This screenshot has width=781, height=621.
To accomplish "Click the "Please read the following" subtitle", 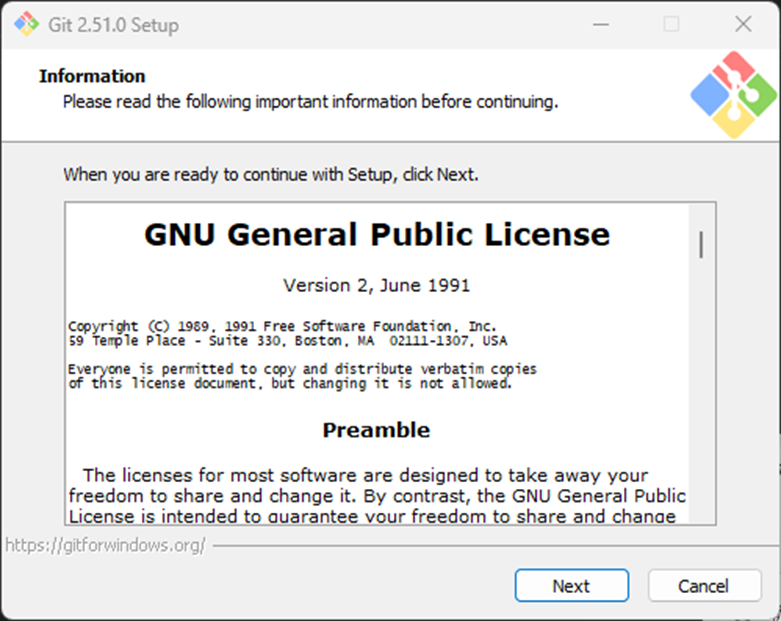I will [310, 102].
